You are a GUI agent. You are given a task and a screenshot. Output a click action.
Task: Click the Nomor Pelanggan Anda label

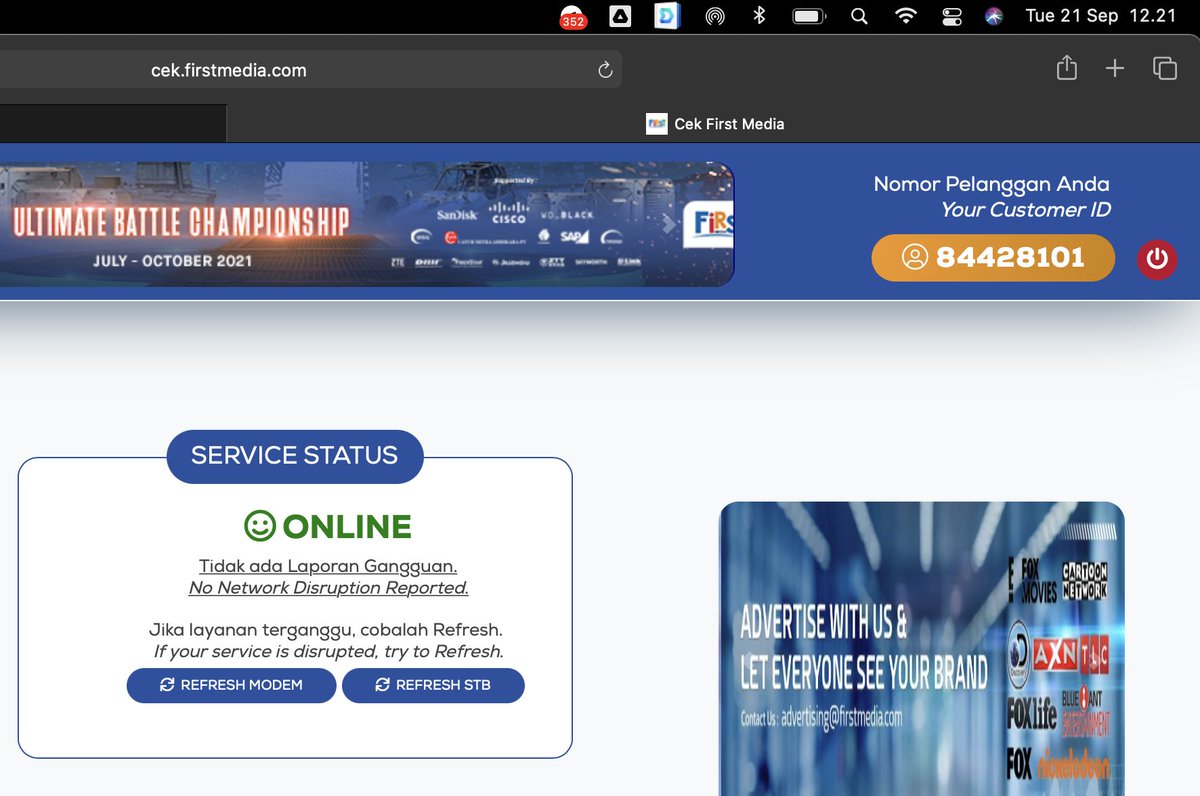[991, 184]
